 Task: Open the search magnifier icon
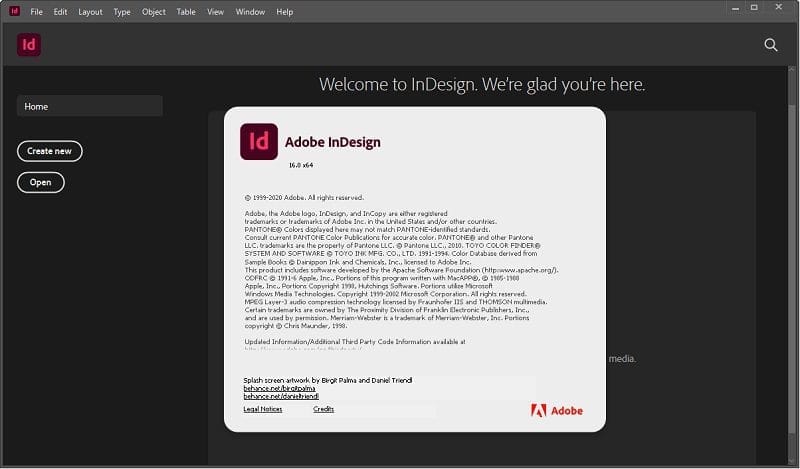coord(770,45)
